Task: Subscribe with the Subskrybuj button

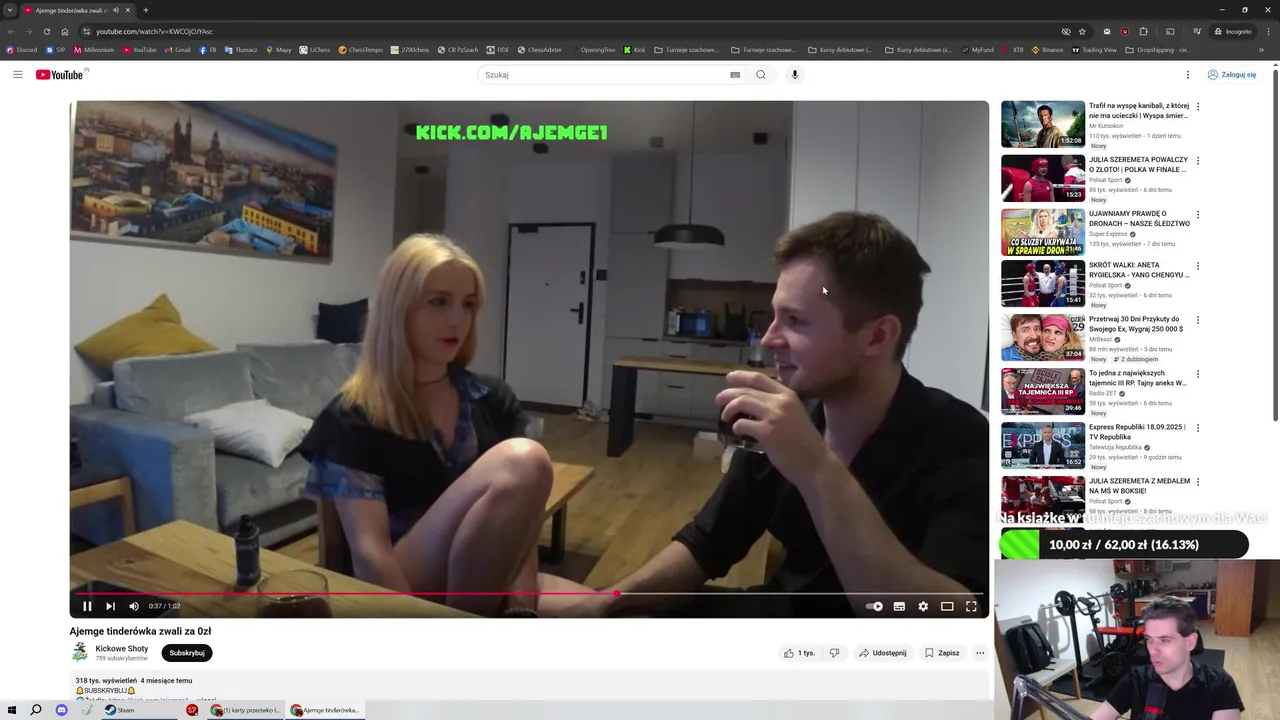Action: [187, 653]
